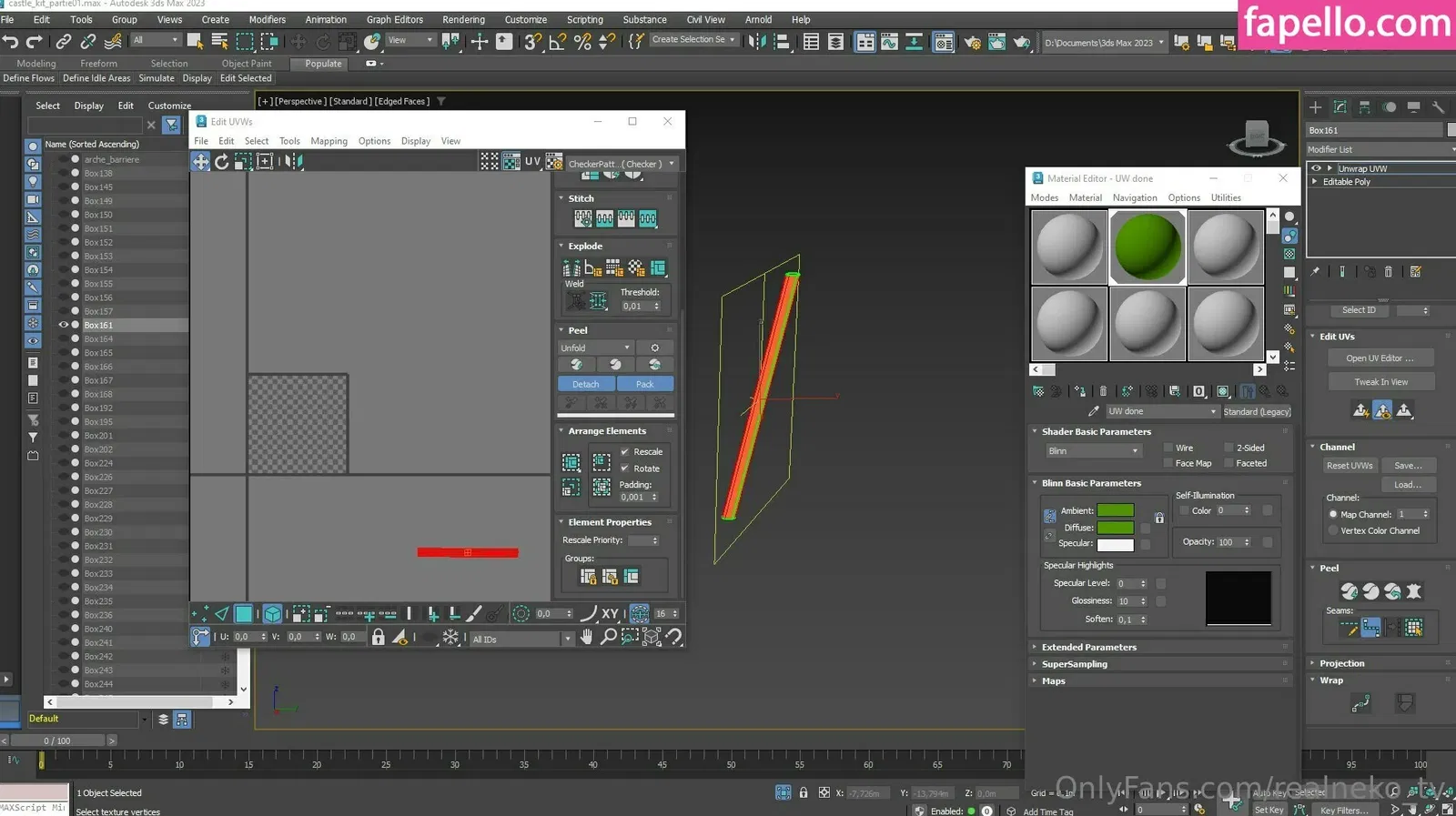Select the Vertex Color Channel radio button
The image size is (1456, 816).
click(1333, 530)
